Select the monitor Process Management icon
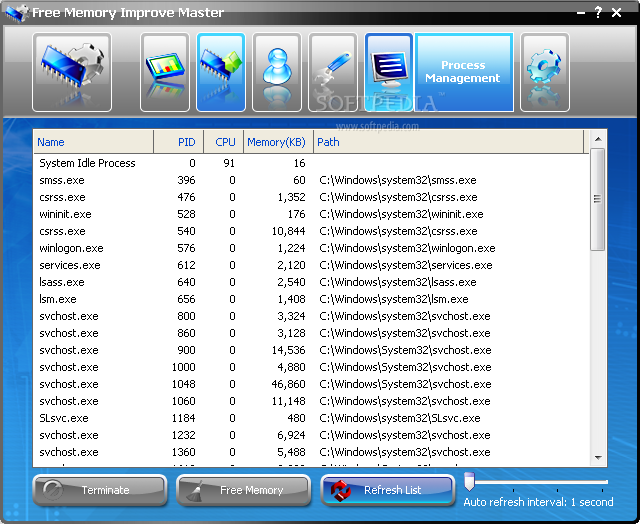Image resolution: width=641 pixels, height=524 pixels. (x=389, y=72)
